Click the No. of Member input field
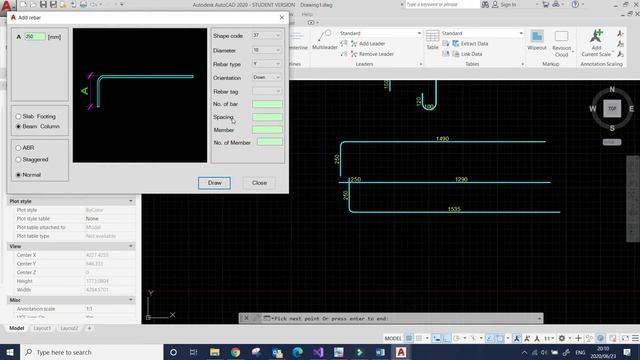Screen dimensions: 640x360 270,142
